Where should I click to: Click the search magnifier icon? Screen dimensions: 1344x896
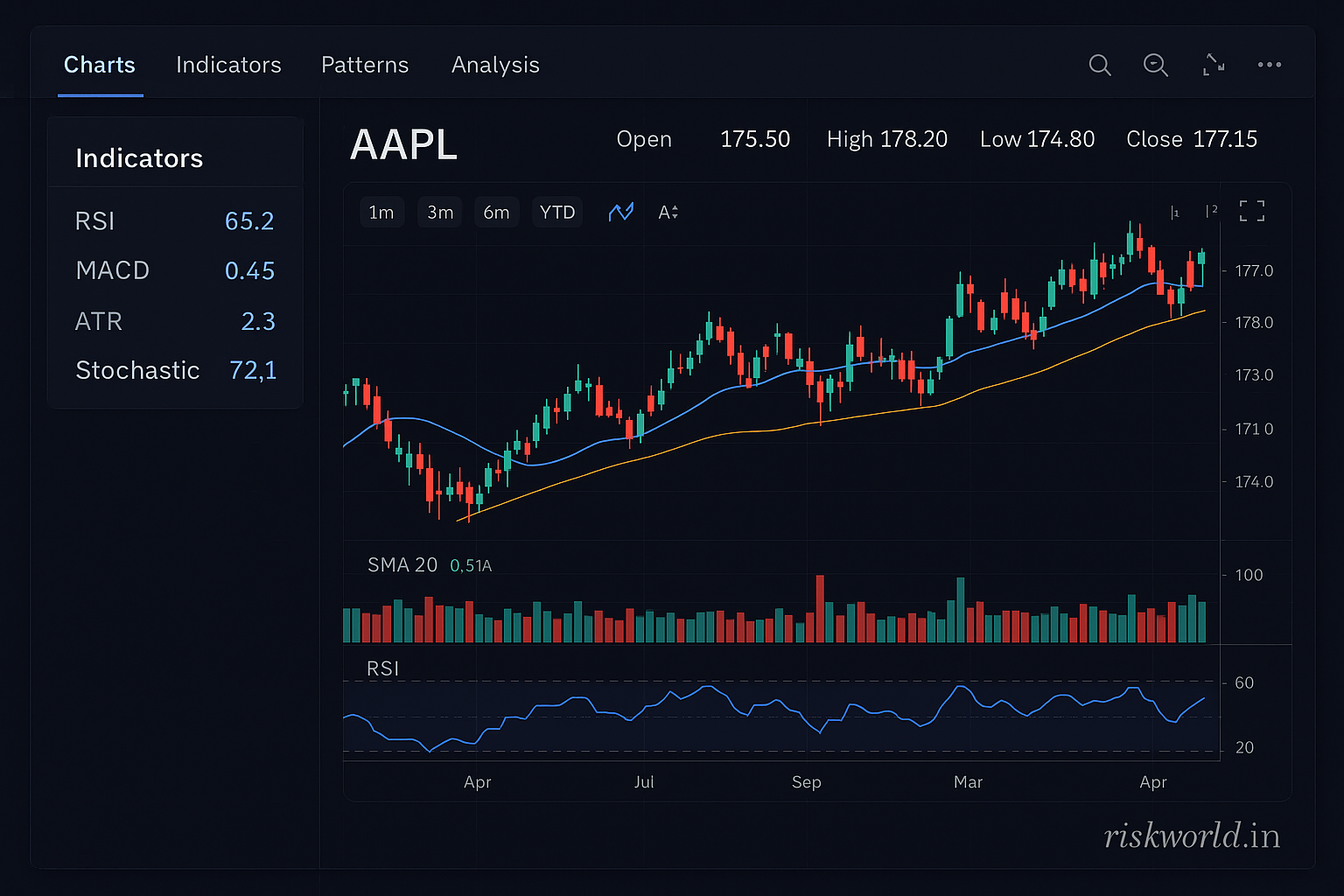(x=1100, y=65)
